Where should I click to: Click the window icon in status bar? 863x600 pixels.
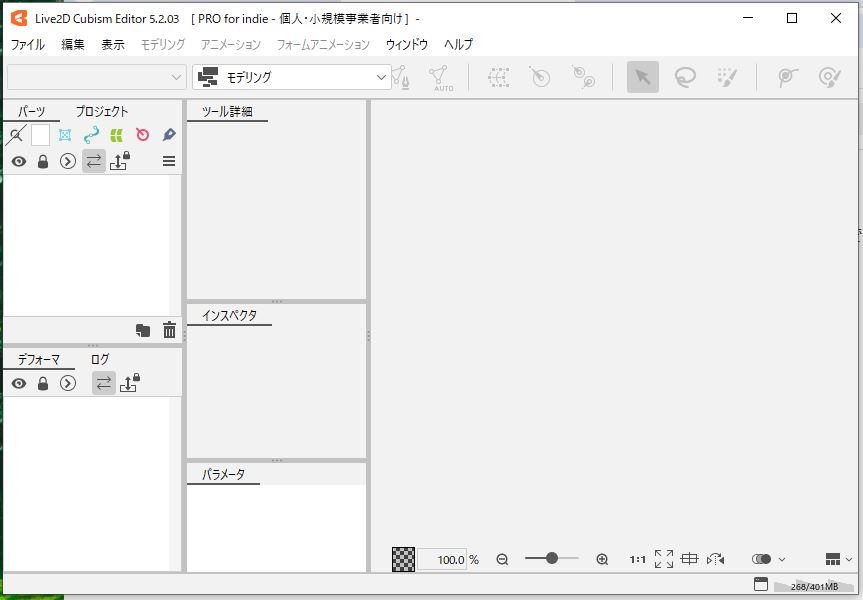click(760, 585)
